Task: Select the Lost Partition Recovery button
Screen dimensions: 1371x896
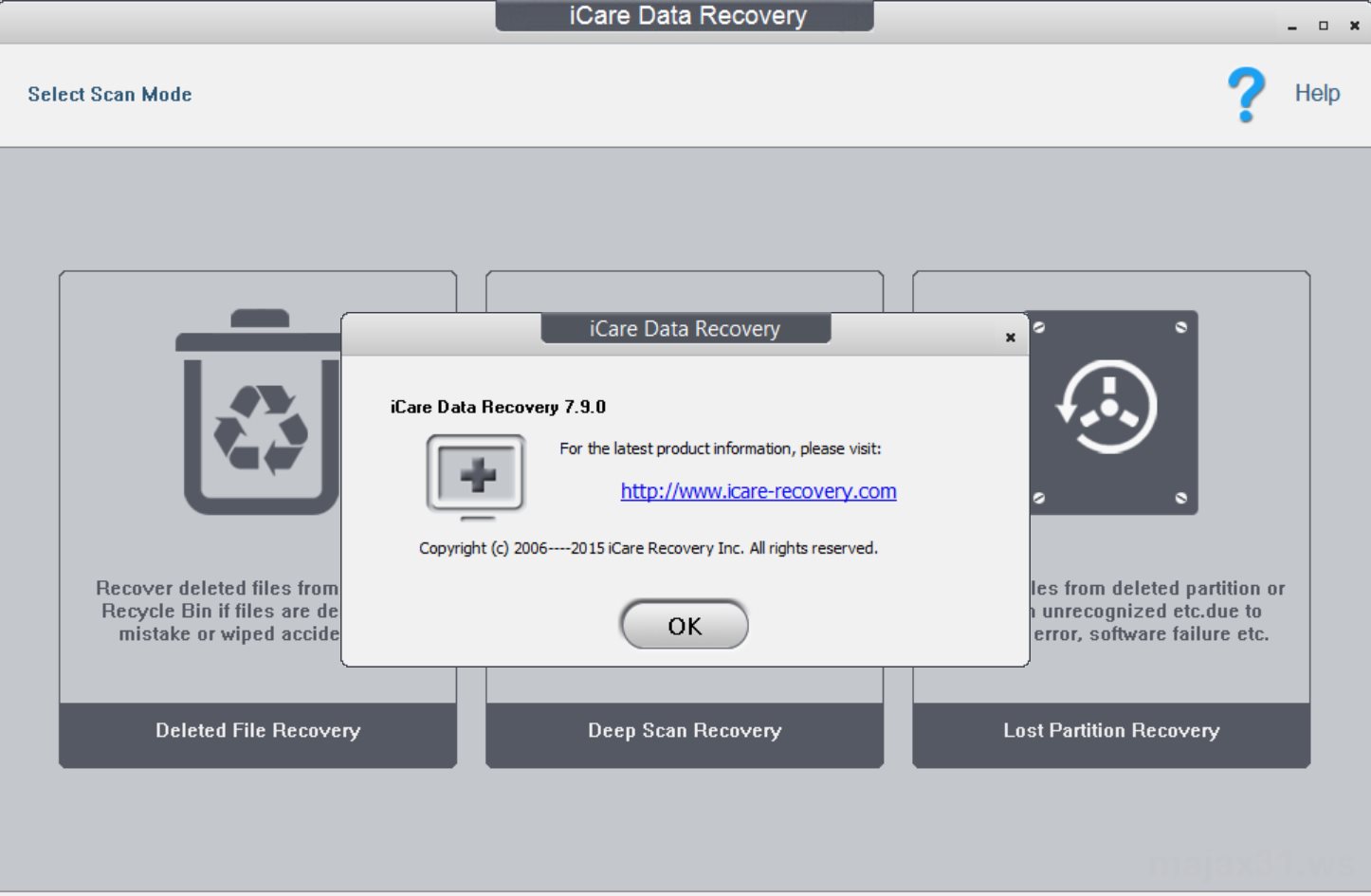Action: tap(1111, 734)
